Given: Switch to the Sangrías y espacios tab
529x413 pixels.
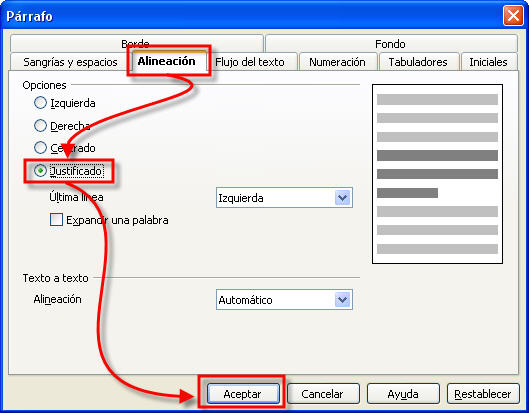Looking at the screenshot, I should click(x=70, y=62).
